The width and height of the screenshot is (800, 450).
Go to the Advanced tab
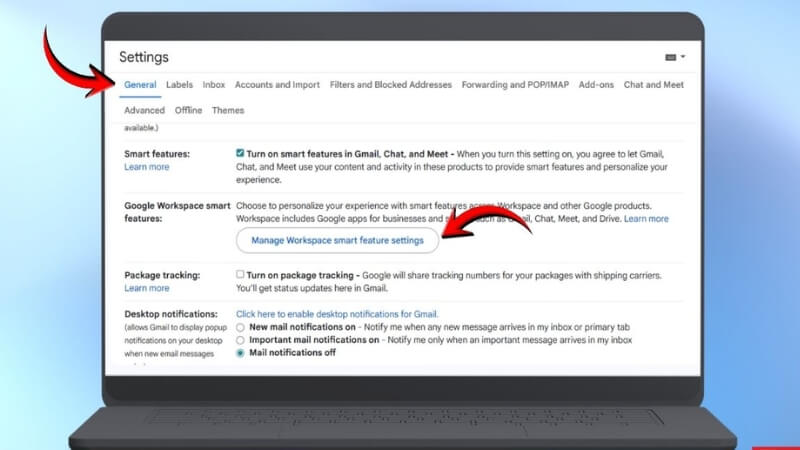(144, 110)
